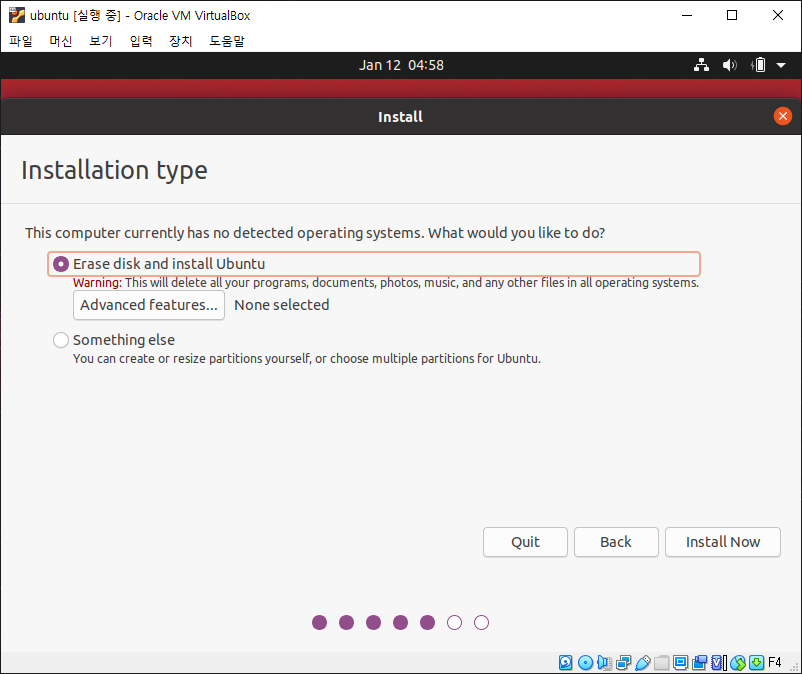Click the window resize grip corner
The height and width of the screenshot is (674, 802).
click(x=795, y=667)
